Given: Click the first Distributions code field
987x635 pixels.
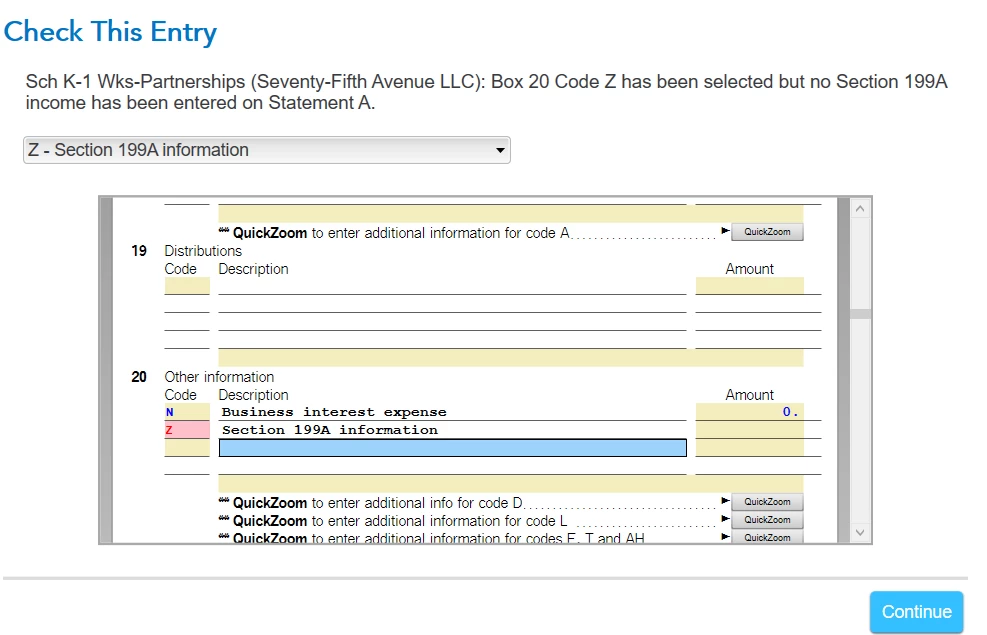Looking at the screenshot, I should click(187, 286).
